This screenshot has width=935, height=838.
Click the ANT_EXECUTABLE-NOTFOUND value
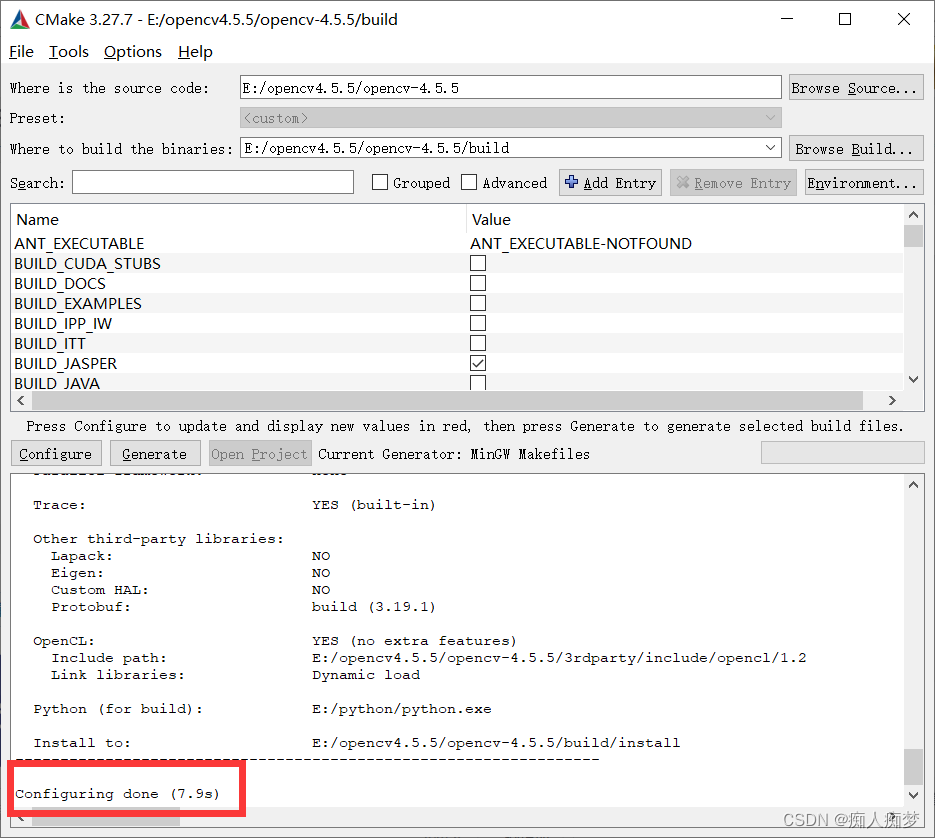click(x=581, y=243)
